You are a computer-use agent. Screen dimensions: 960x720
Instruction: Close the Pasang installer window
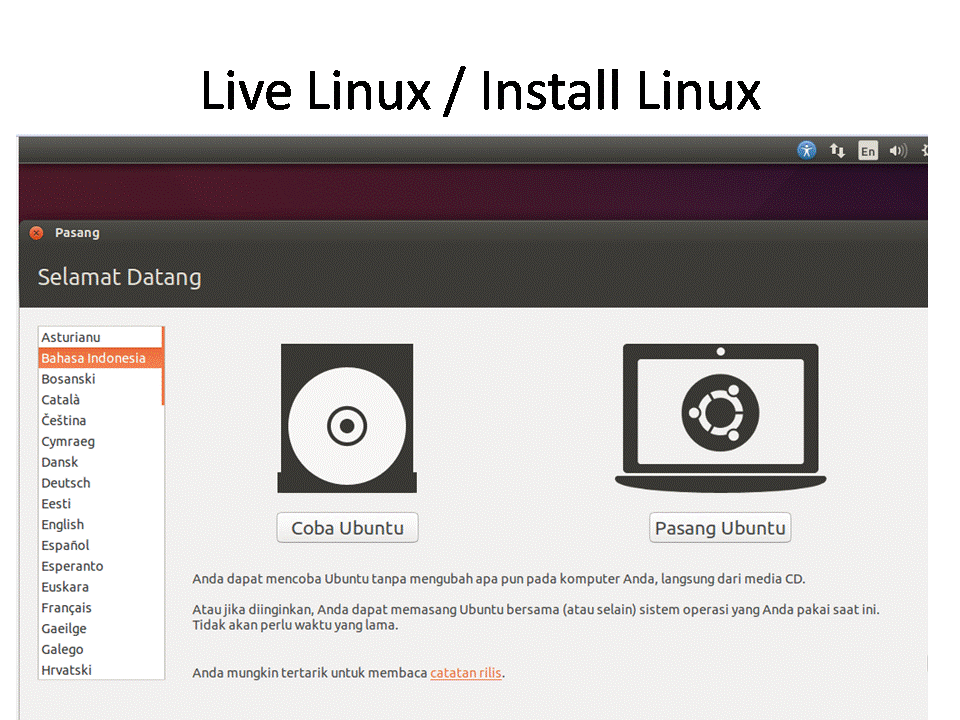click(37, 233)
